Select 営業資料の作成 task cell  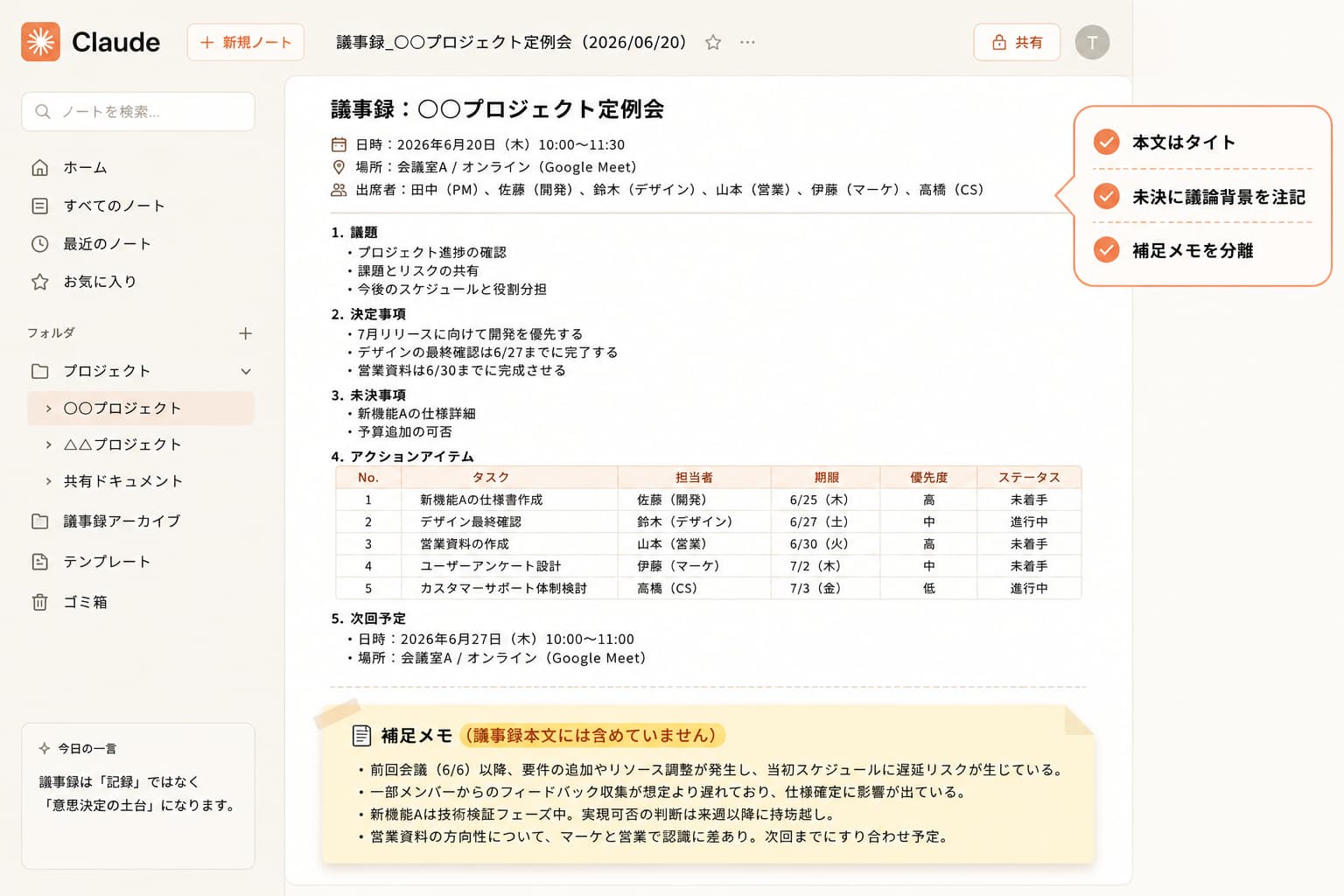(509, 543)
